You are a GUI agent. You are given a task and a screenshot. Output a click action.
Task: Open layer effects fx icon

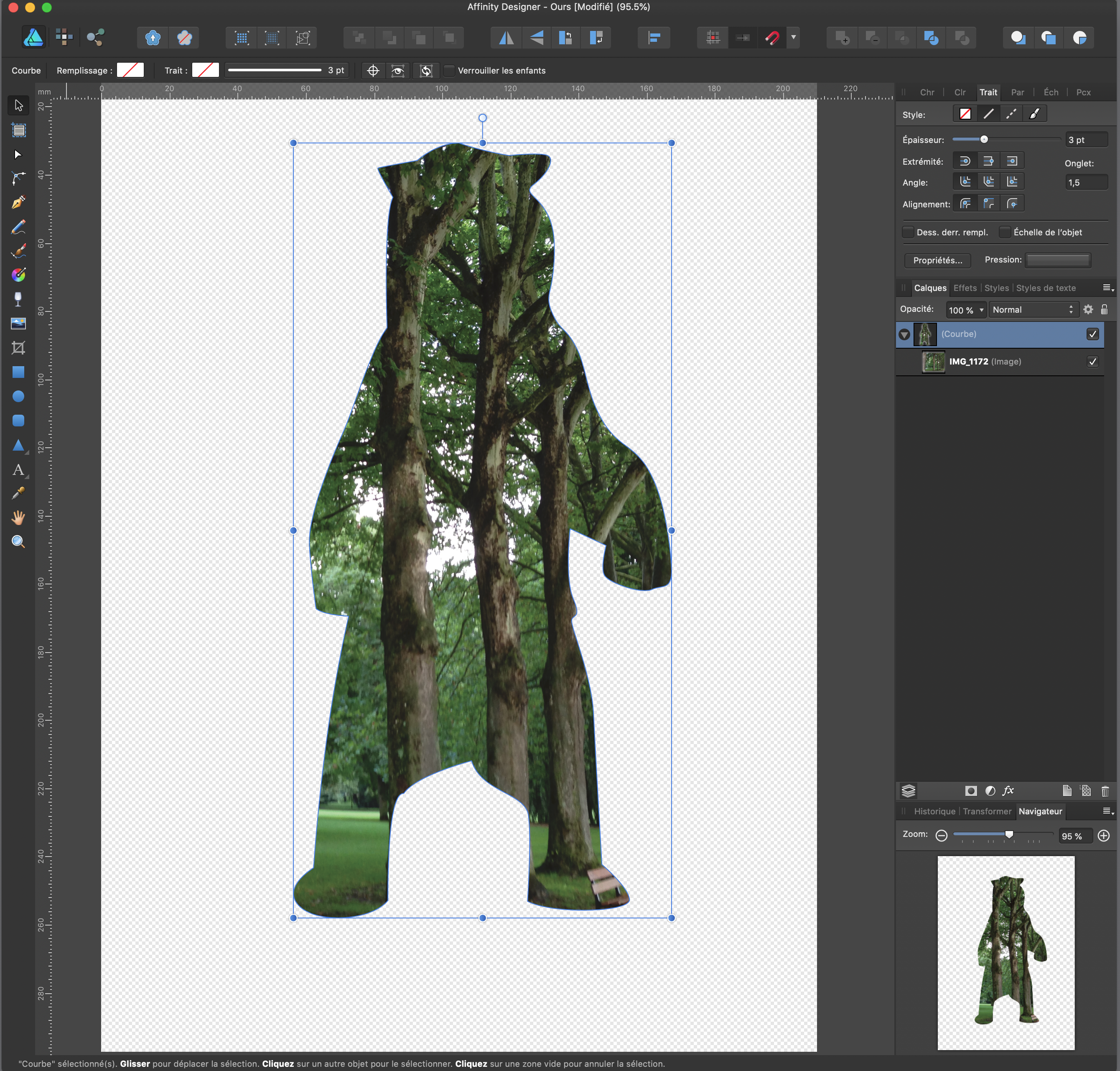(1008, 790)
